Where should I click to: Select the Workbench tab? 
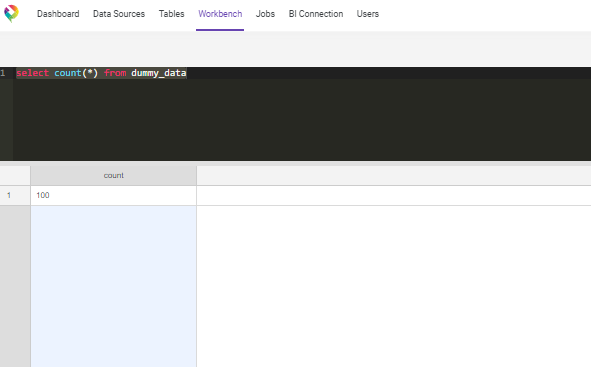(220, 14)
